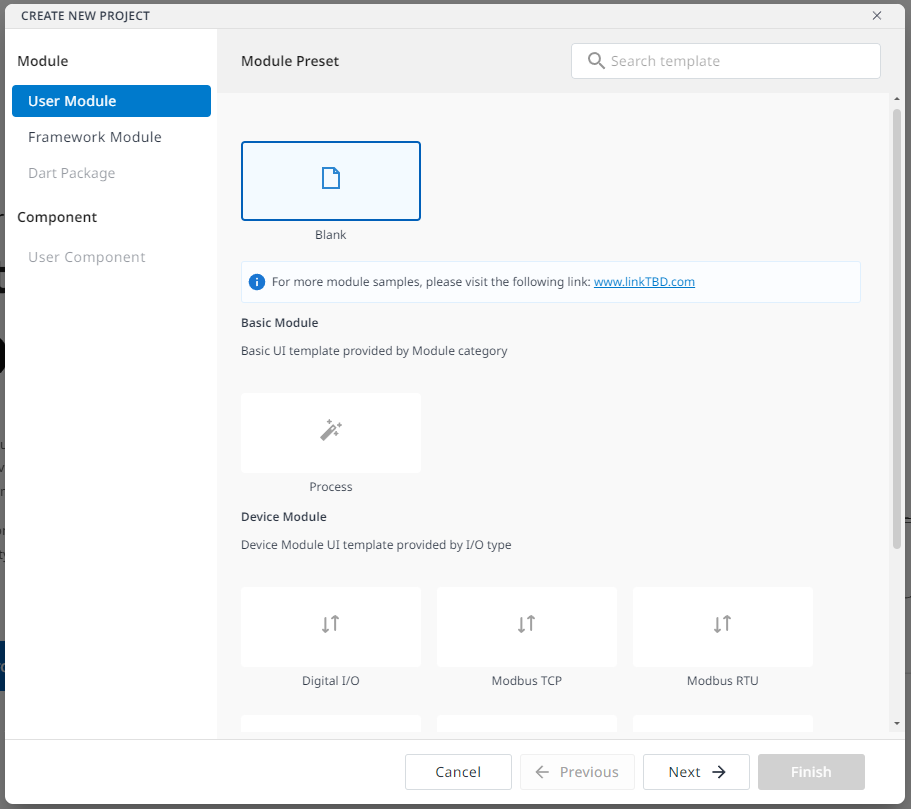This screenshot has height=809, width=911.
Task: Open the www.linkTBD.com link
Action: (644, 282)
